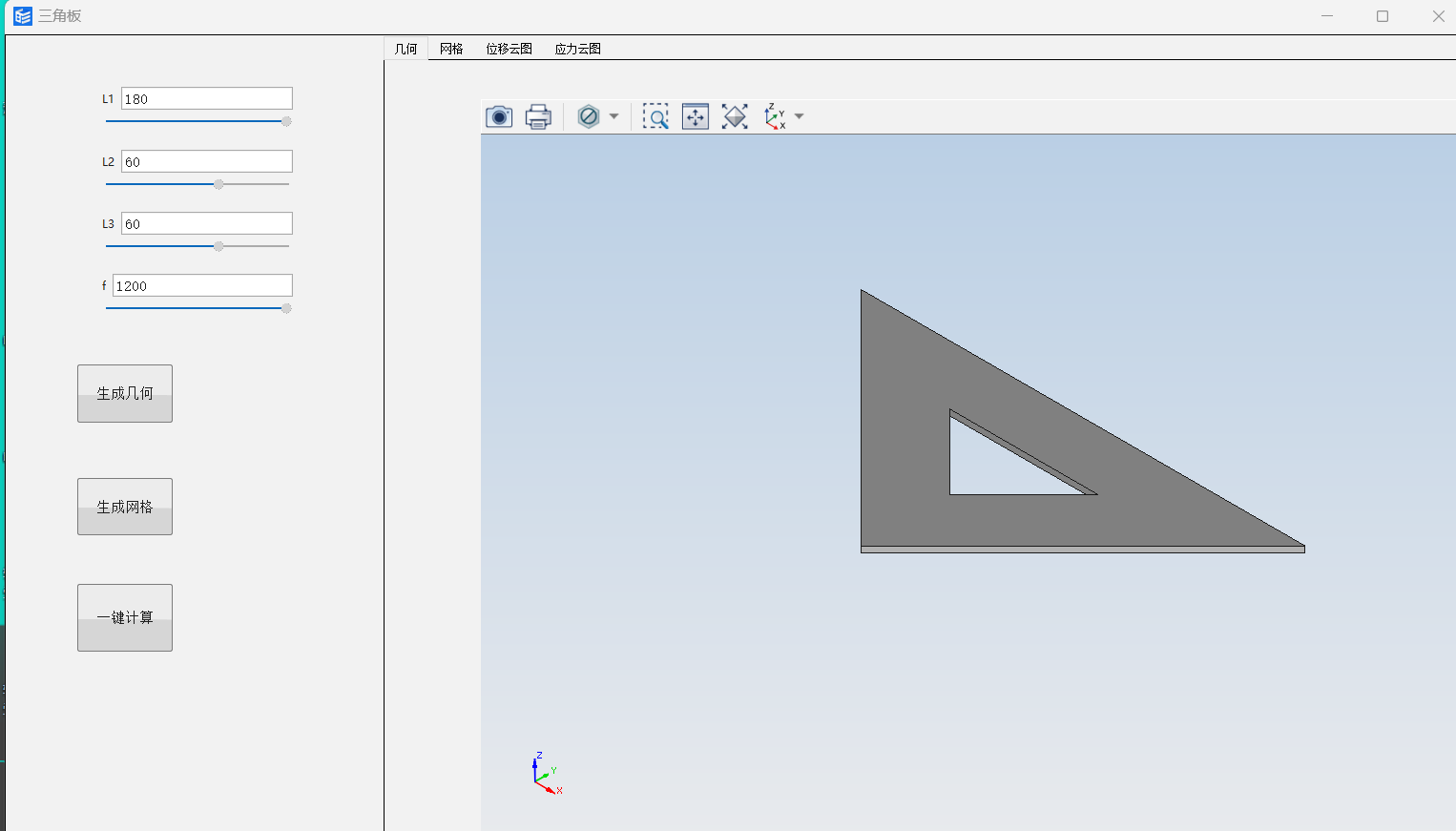Click into the L1 input field
The image size is (1456, 831).
pos(207,98)
